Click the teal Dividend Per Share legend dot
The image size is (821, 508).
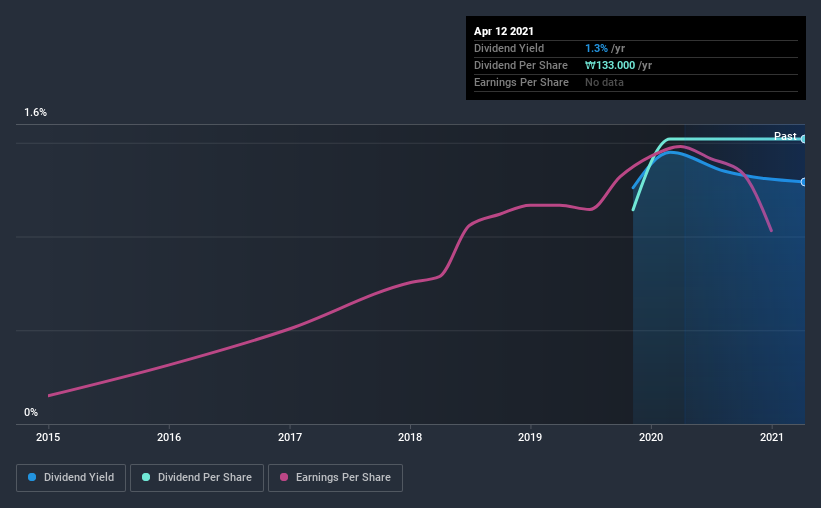(146, 477)
